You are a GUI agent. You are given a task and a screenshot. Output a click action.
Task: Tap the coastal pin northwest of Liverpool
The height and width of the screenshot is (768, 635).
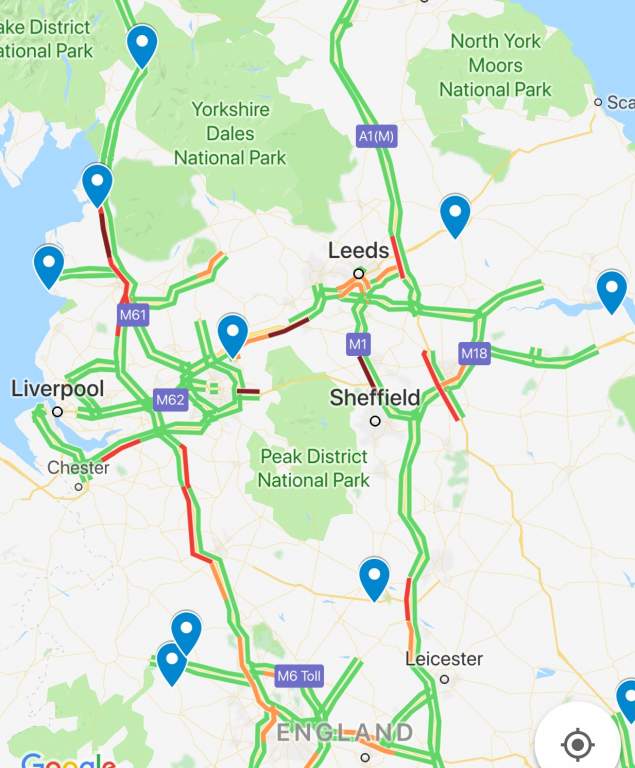tap(49, 267)
